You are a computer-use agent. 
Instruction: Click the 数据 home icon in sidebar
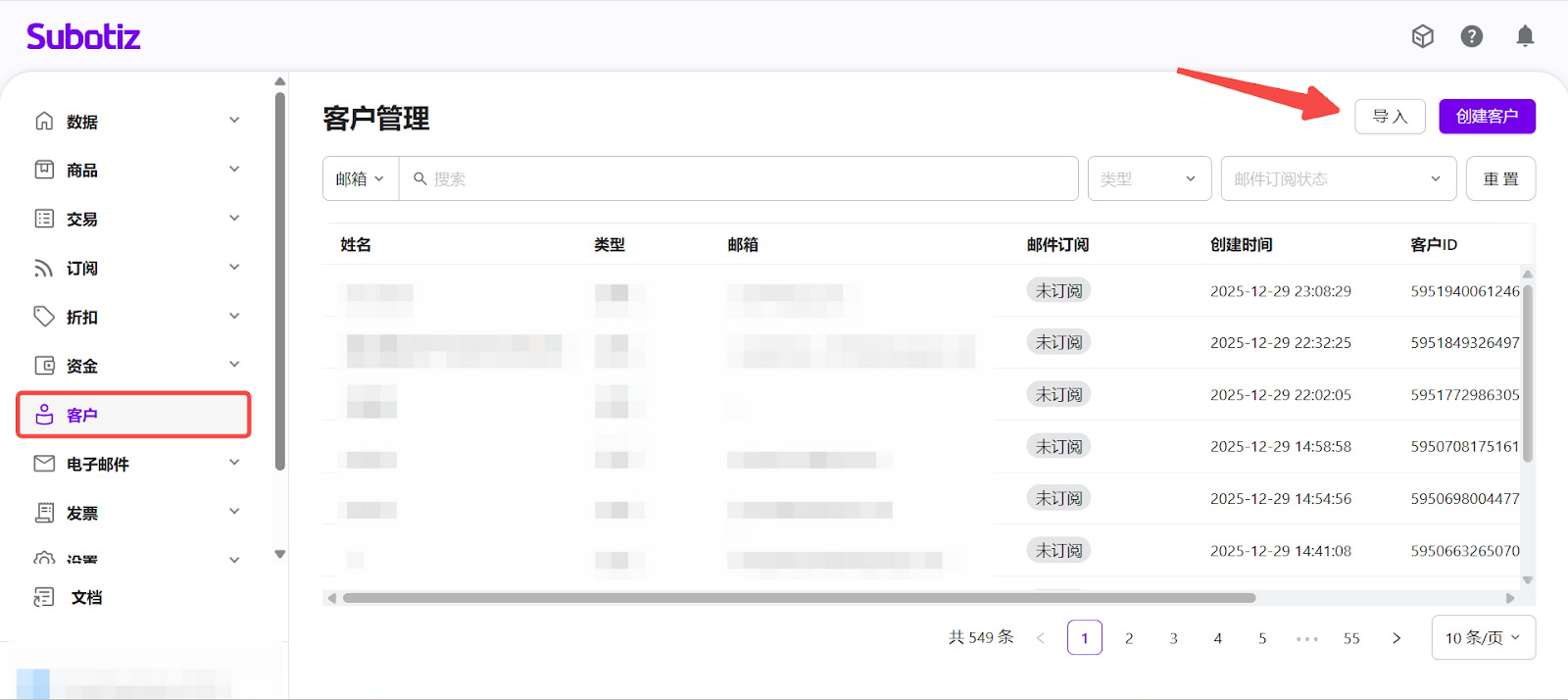pyautogui.click(x=44, y=121)
